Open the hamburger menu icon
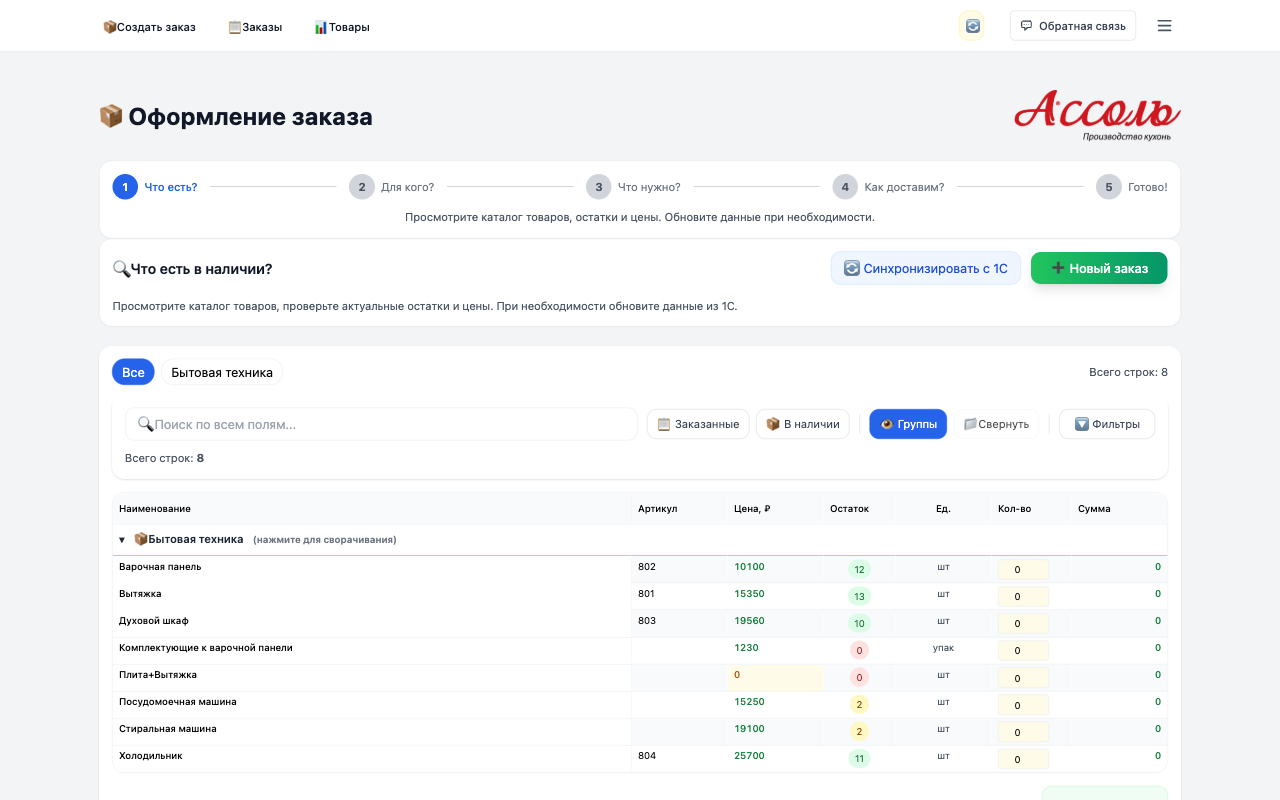This screenshot has width=1280, height=800. coord(1164,26)
